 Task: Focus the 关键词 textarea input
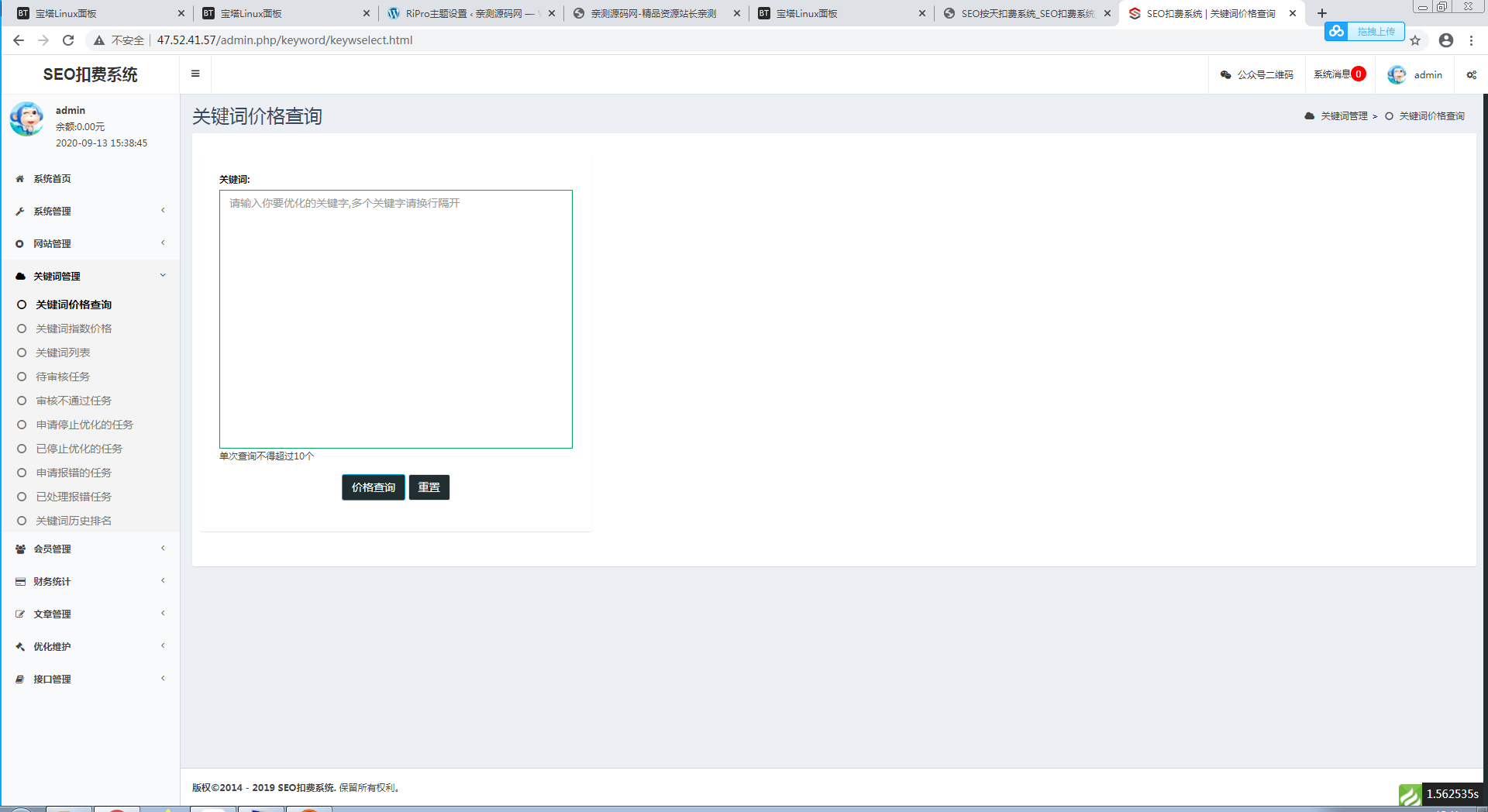396,319
